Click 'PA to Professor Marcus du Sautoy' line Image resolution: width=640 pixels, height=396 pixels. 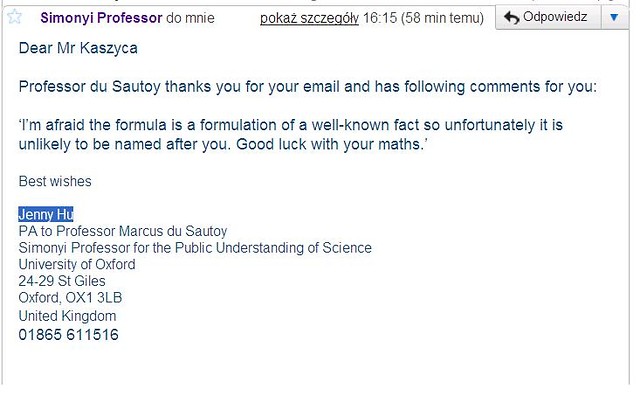tap(123, 231)
